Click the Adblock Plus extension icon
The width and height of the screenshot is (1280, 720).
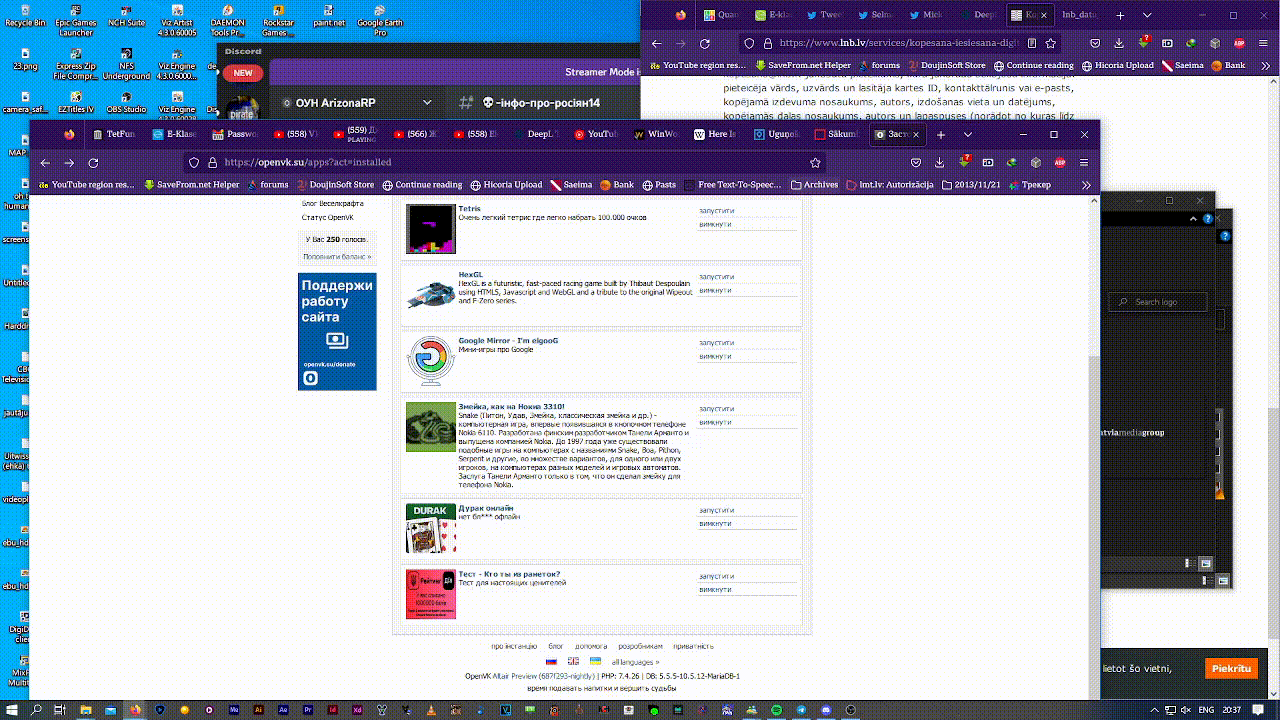pos(1060,162)
